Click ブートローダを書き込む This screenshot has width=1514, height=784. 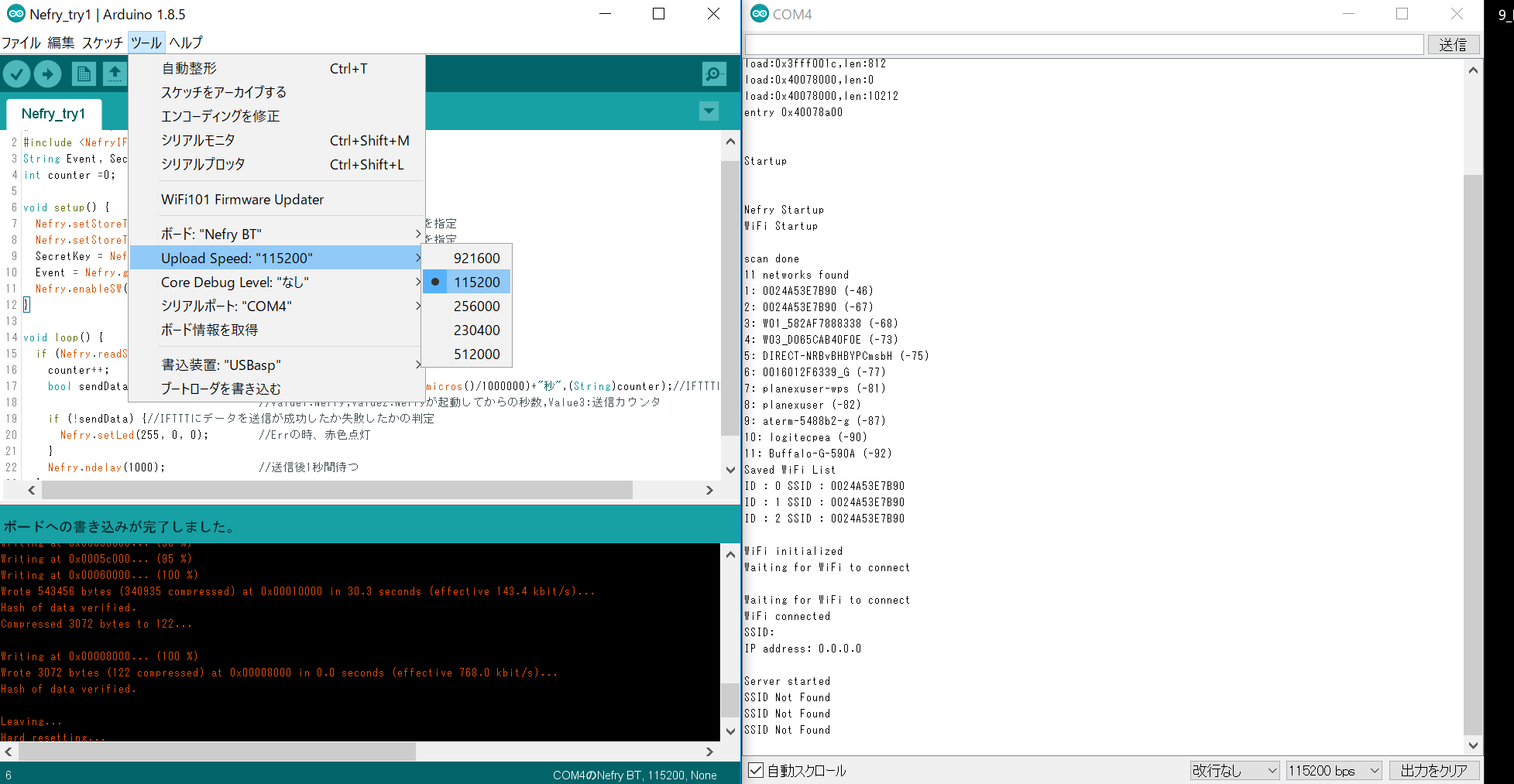(x=277, y=389)
